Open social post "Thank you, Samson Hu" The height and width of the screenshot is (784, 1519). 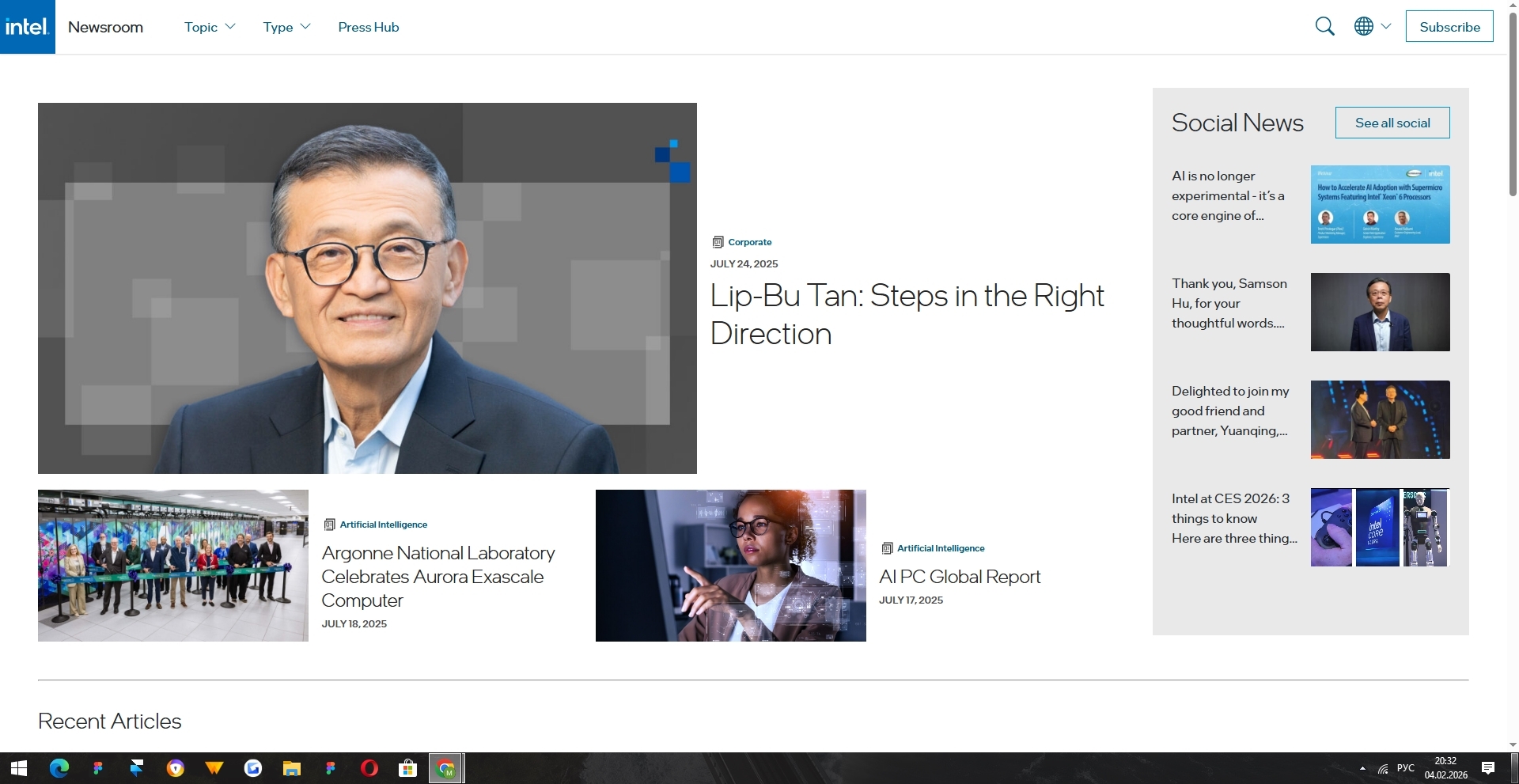pos(1229,303)
